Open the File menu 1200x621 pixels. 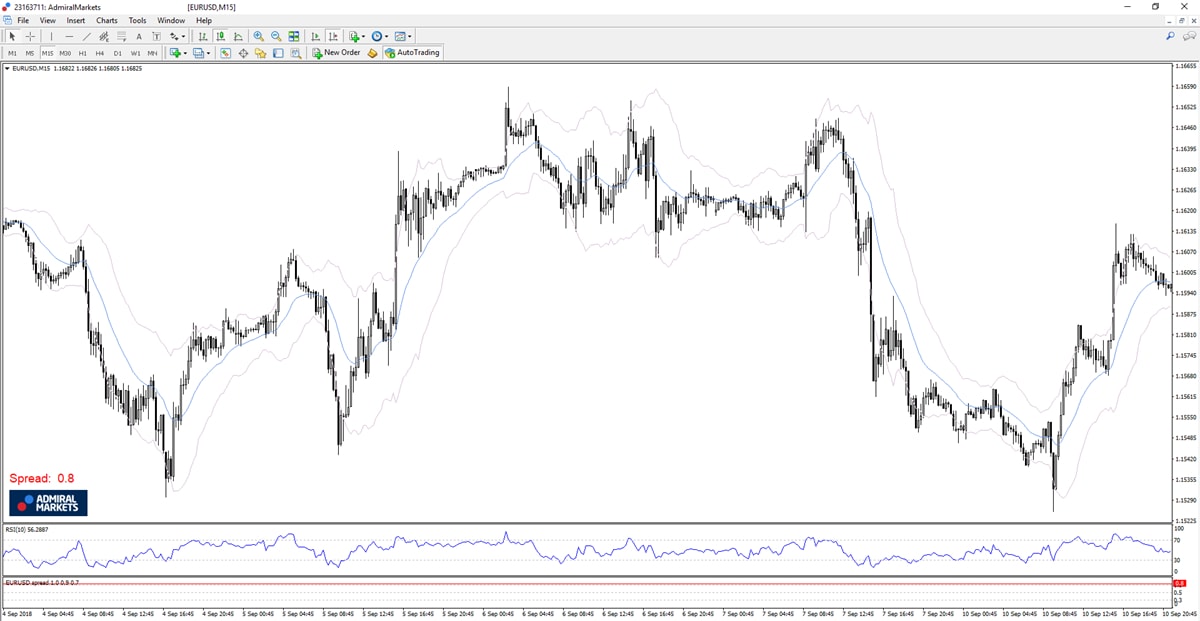tap(23, 20)
